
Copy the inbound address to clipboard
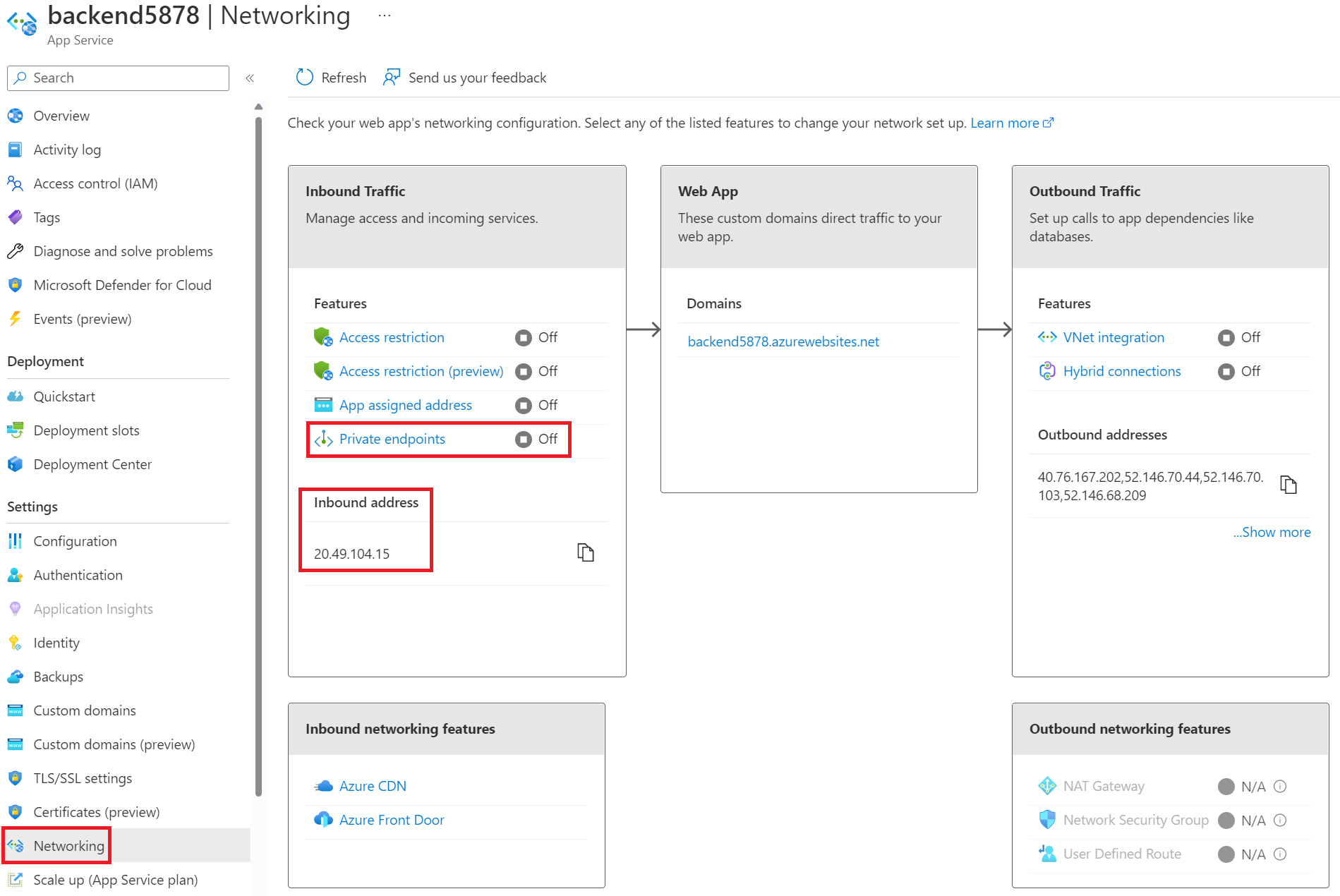pos(585,552)
